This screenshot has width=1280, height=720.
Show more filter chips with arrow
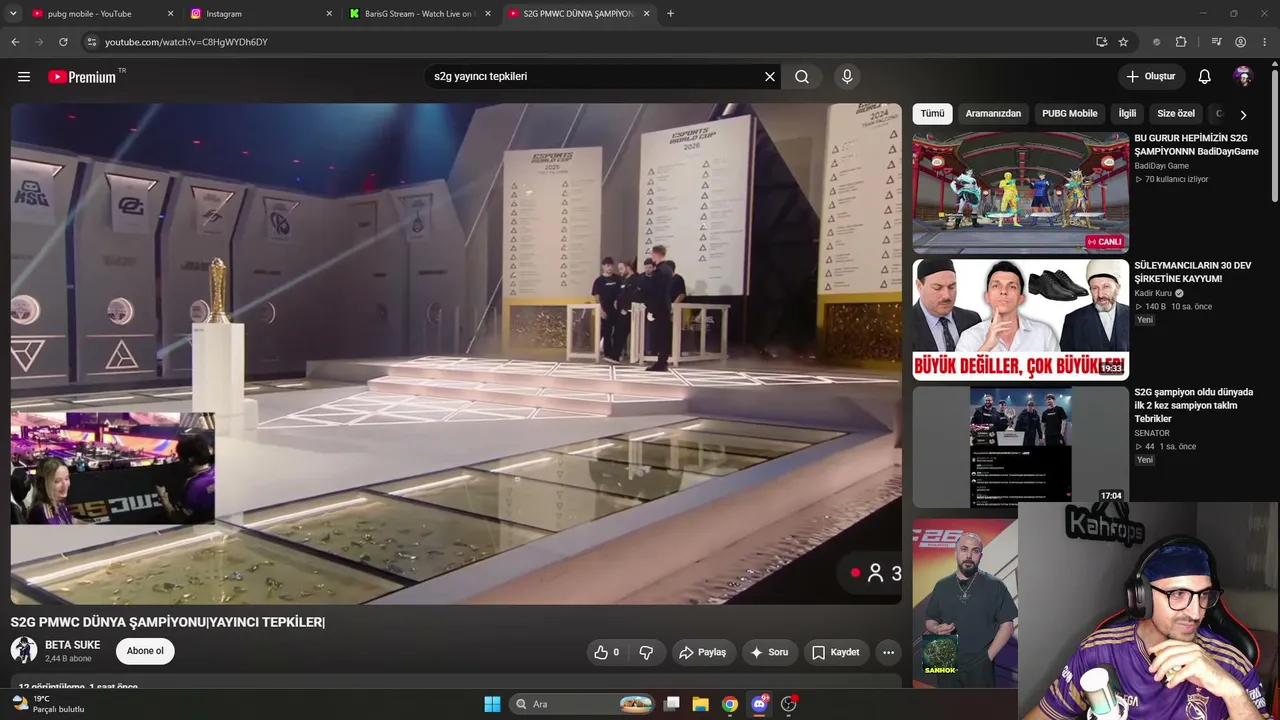point(1243,114)
